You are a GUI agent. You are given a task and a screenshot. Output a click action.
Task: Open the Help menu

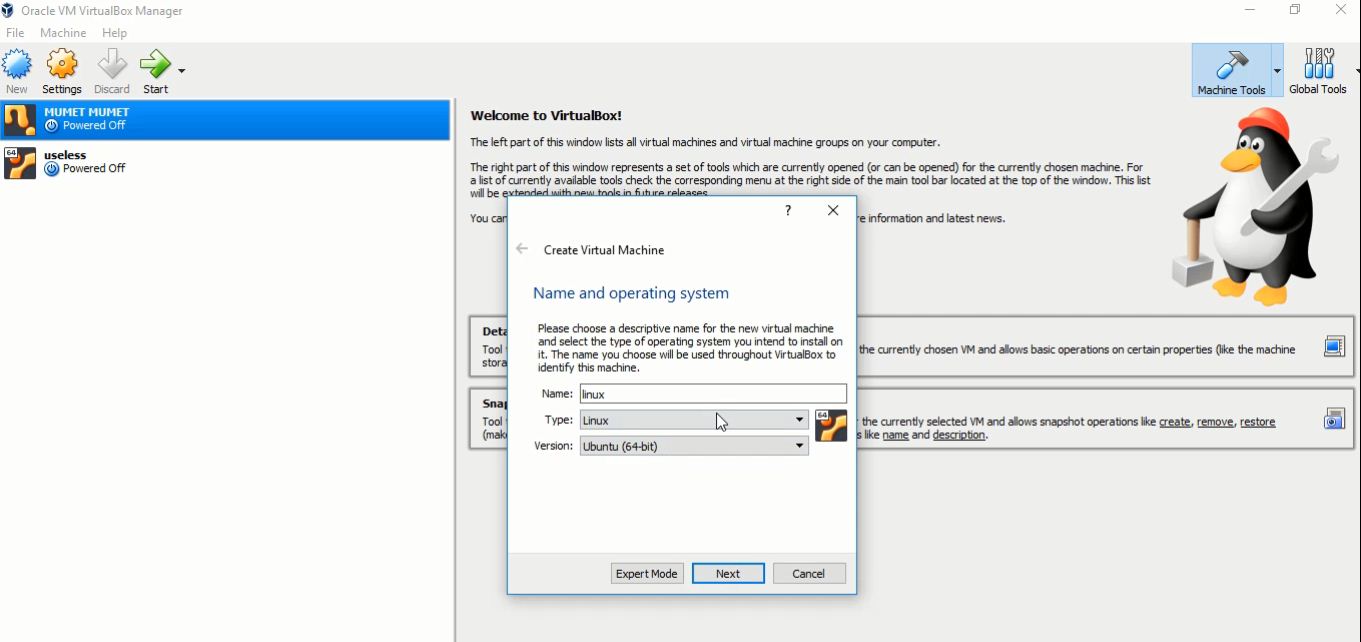[x=114, y=32]
